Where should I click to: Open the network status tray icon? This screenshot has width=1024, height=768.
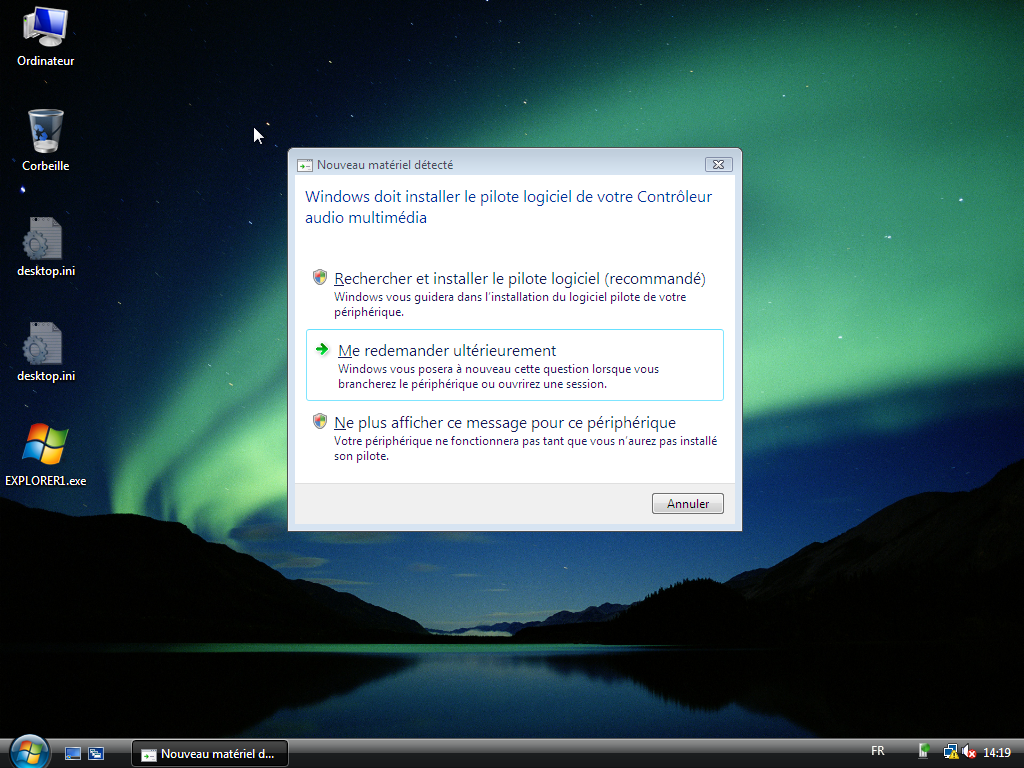950,752
